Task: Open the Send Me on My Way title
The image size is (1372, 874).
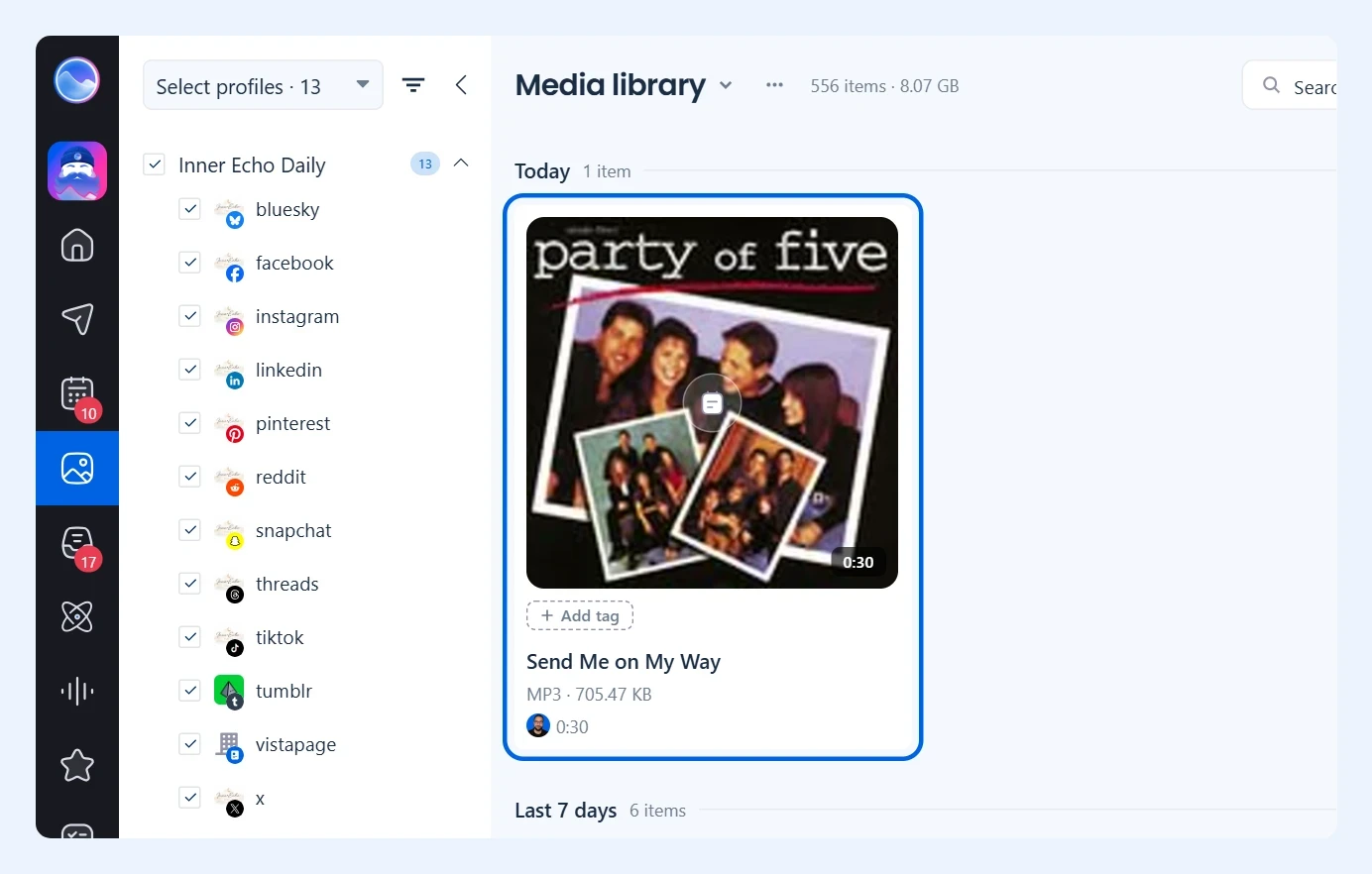Action: coord(624,662)
